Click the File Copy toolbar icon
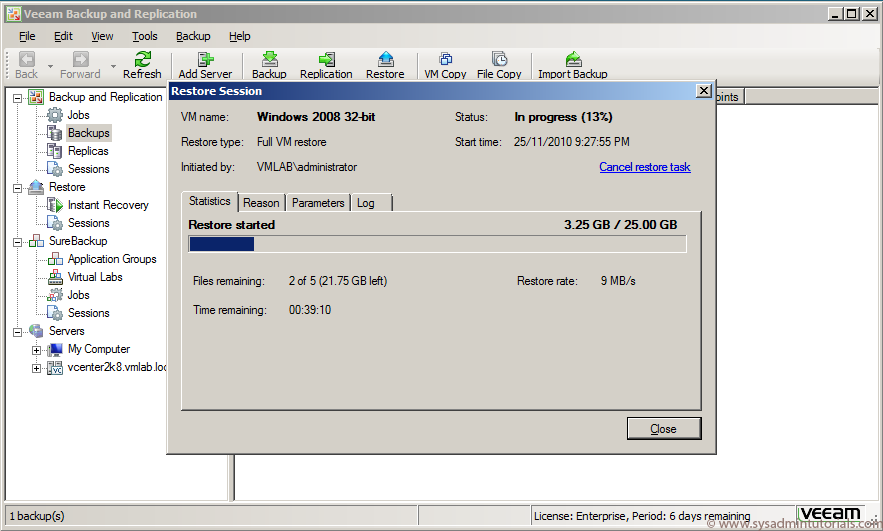883x531 pixels. coord(499,59)
